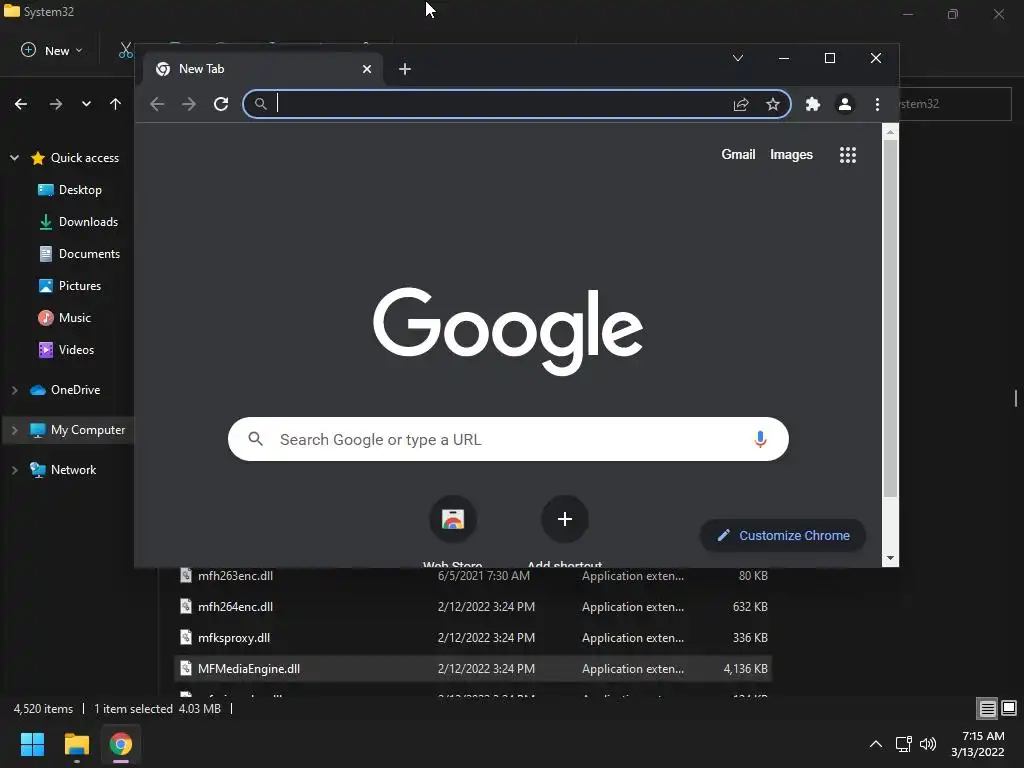Open File Explorer from taskbar
This screenshot has width=1024, height=768.
click(76, 744)
